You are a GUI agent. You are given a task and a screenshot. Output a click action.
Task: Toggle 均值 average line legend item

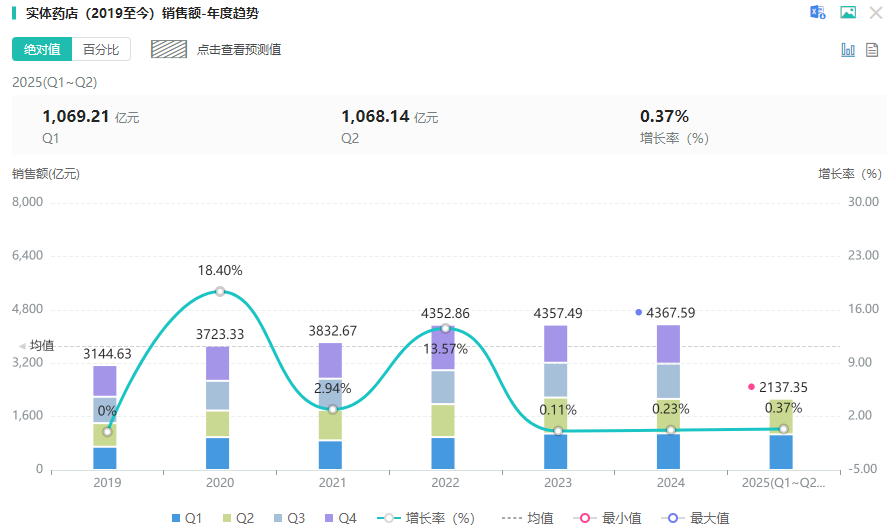527,518
